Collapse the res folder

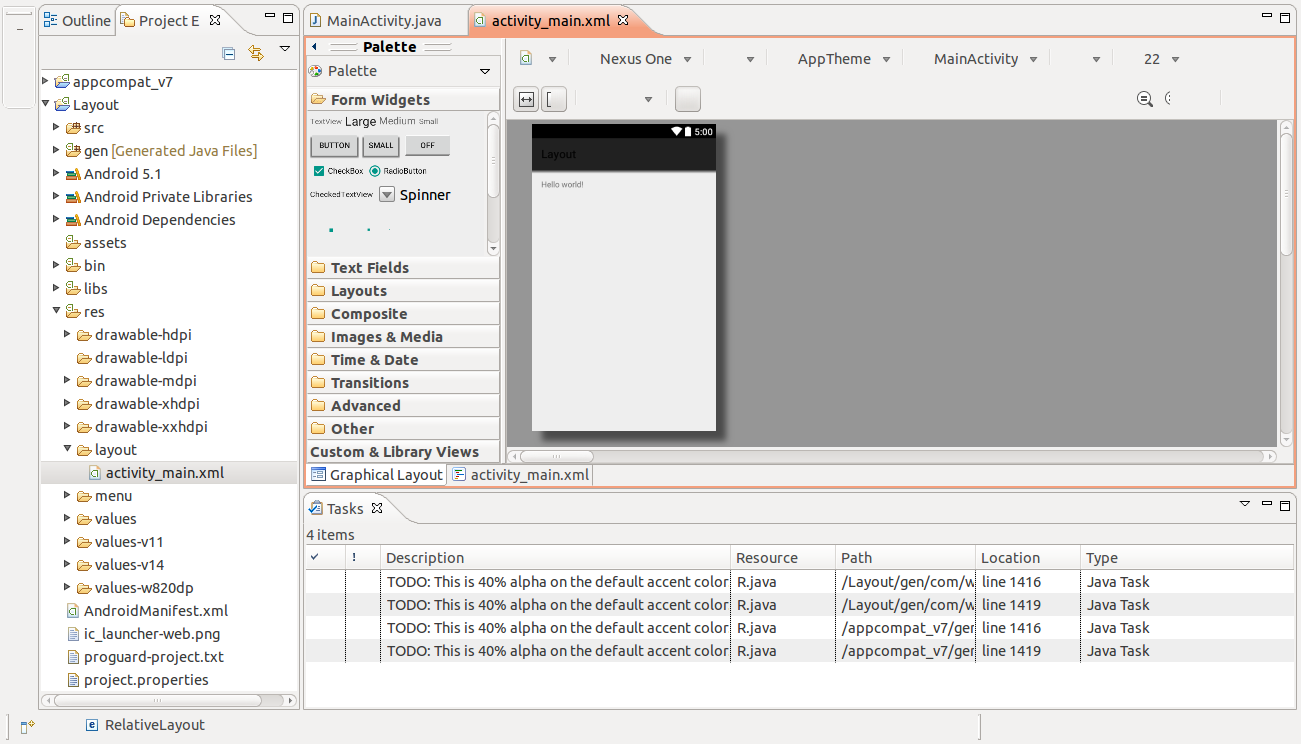coord(57,312)
